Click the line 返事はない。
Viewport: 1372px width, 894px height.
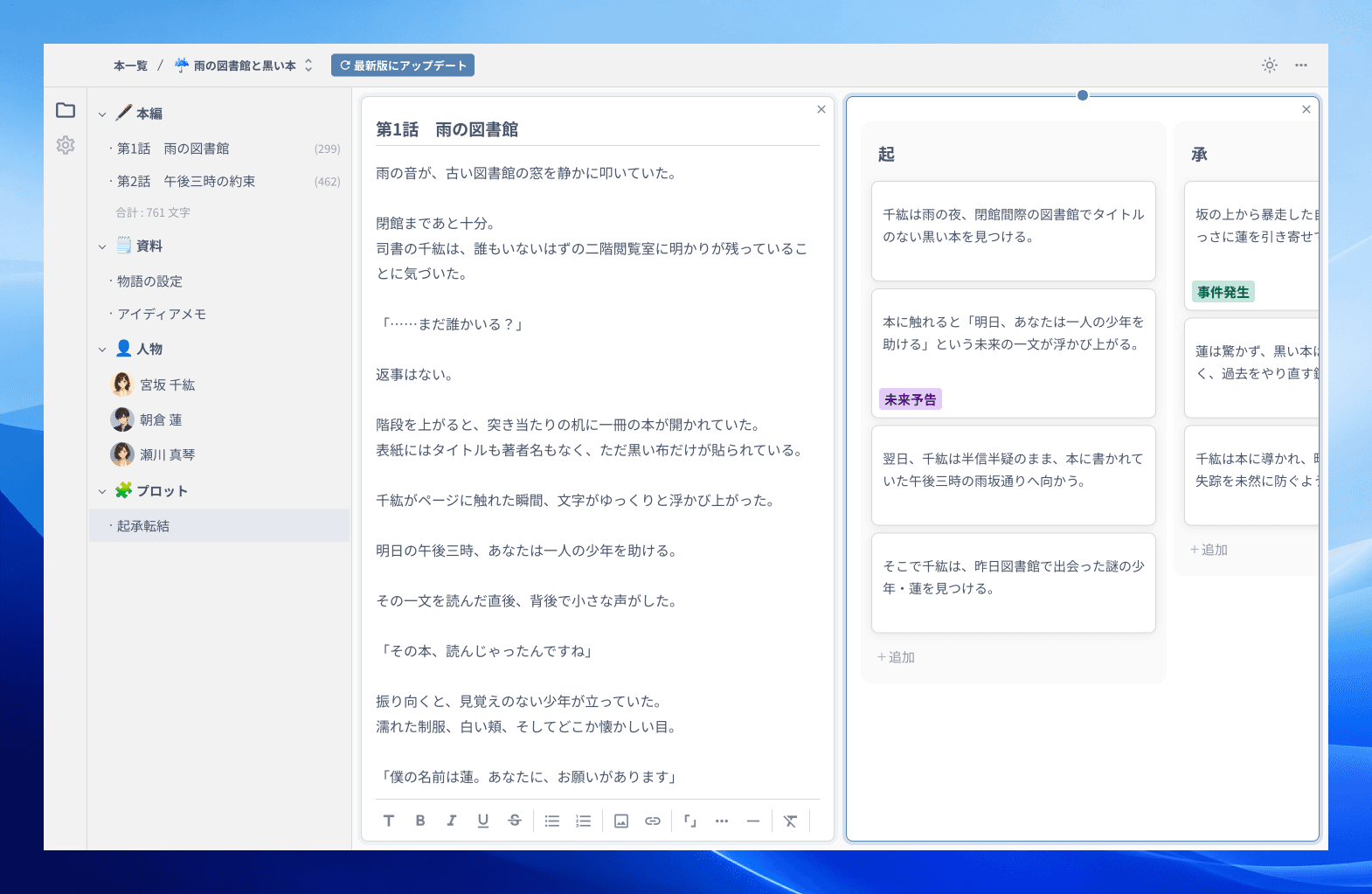point(416,375)
